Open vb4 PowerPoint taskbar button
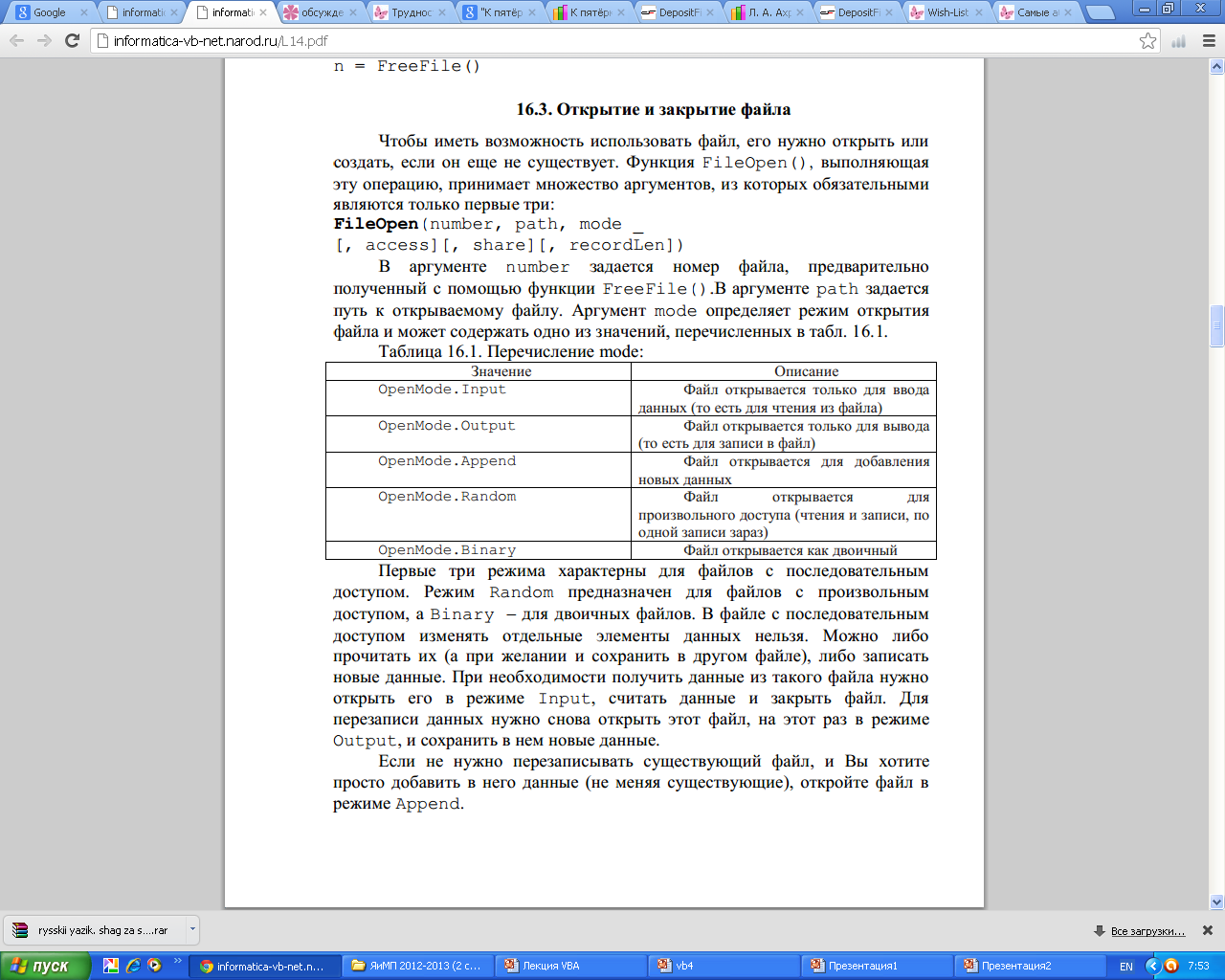This screenshot has height=980, width=1225. coord(724,966)
